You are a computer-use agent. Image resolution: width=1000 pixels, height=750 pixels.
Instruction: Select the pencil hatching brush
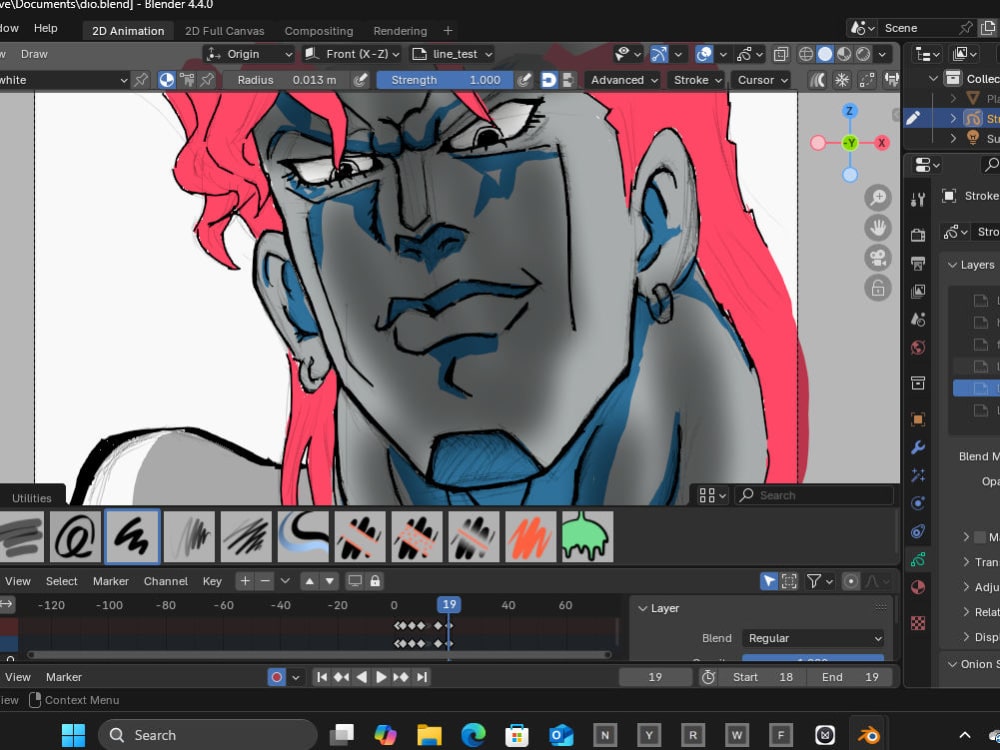coord(246,536)
